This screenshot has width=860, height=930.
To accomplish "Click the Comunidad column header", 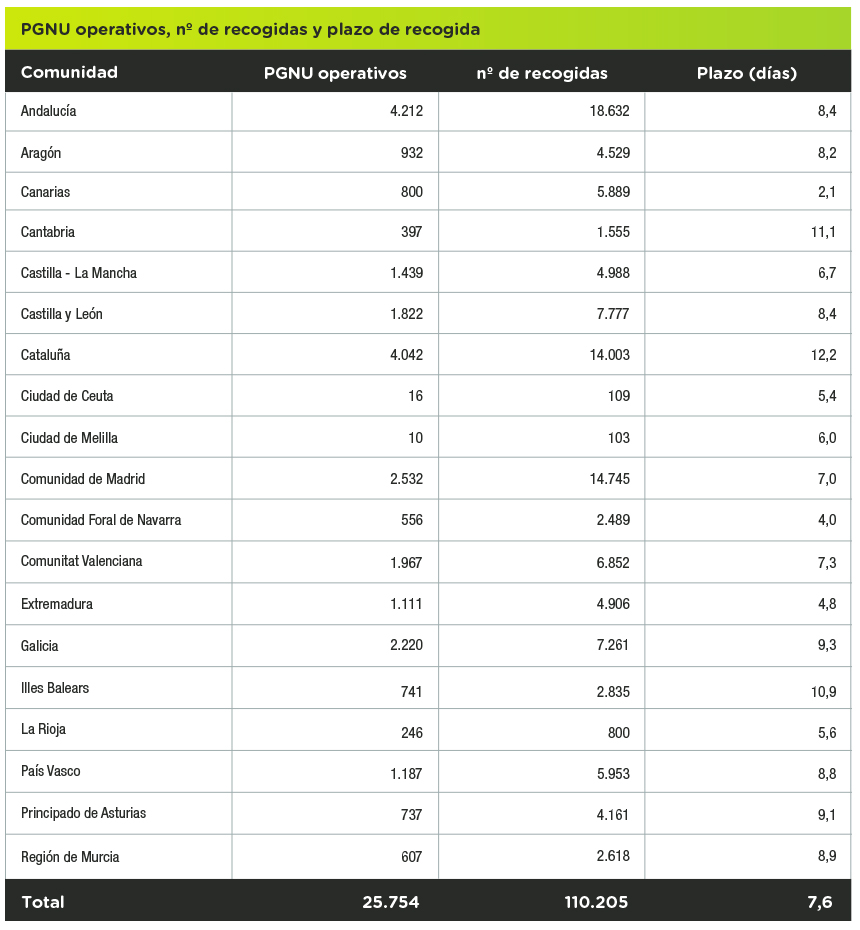I will 69,72.
